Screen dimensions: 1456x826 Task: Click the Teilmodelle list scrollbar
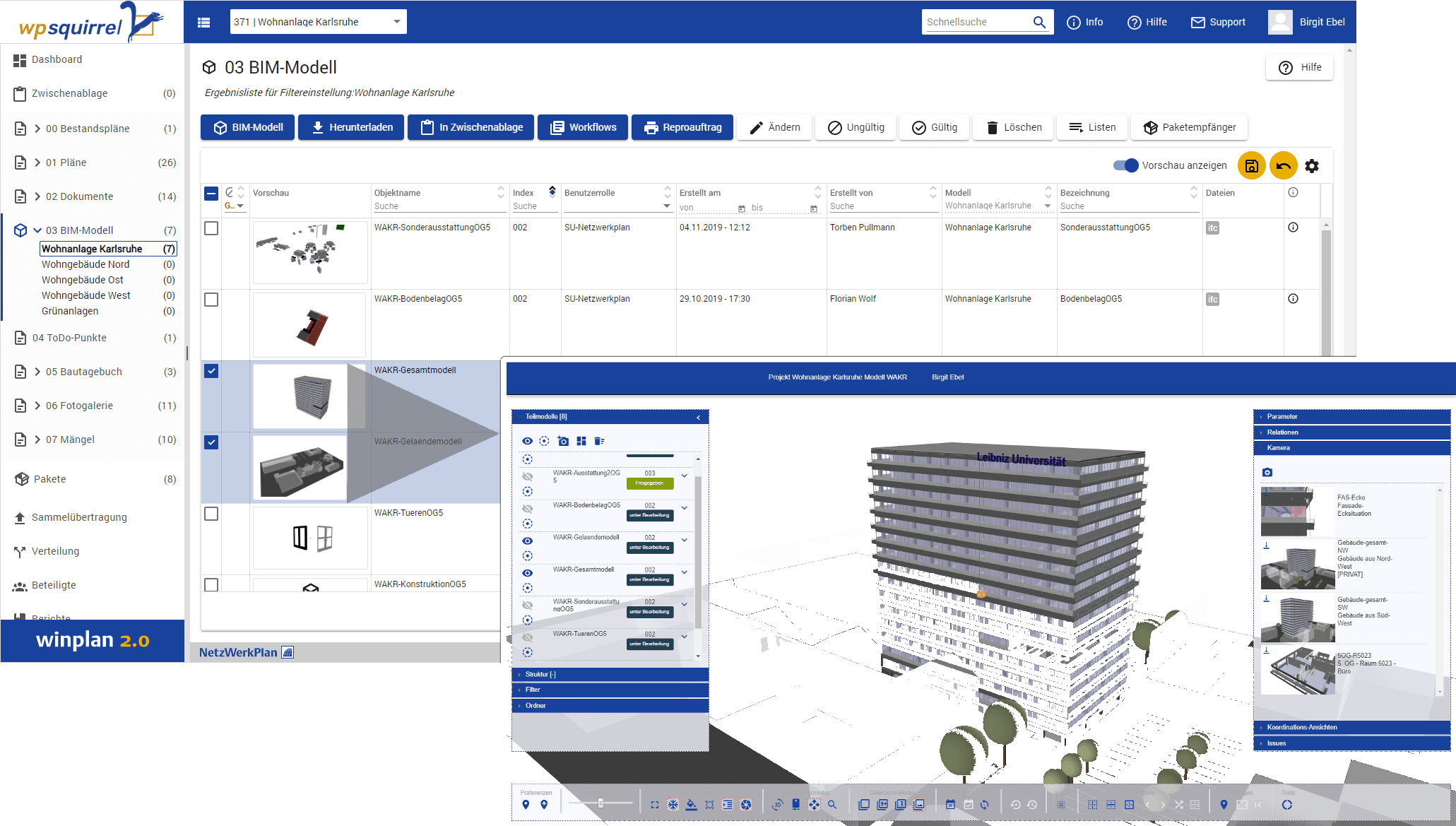(x=698, y=551)
